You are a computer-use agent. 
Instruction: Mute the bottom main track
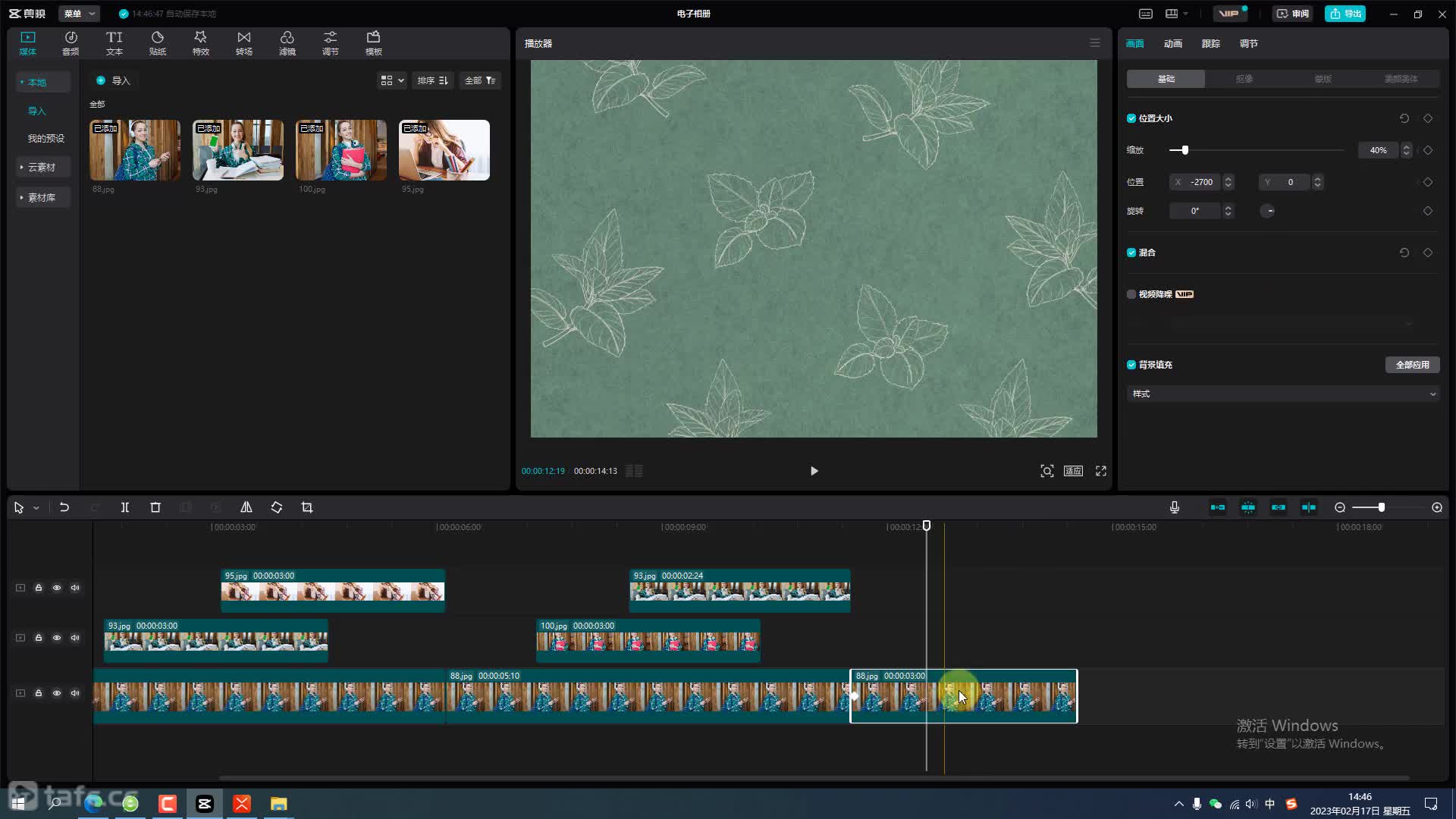[75, 693]
